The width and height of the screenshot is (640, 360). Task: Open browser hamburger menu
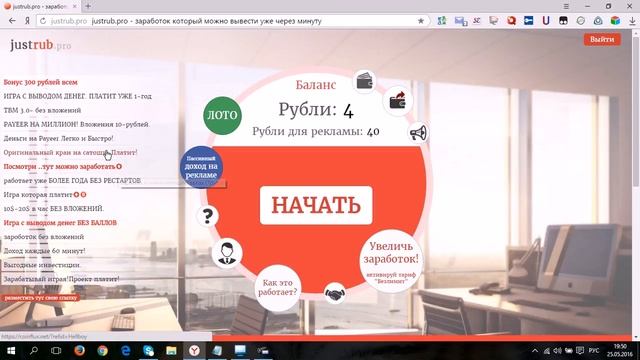click(x=566, y=6)
